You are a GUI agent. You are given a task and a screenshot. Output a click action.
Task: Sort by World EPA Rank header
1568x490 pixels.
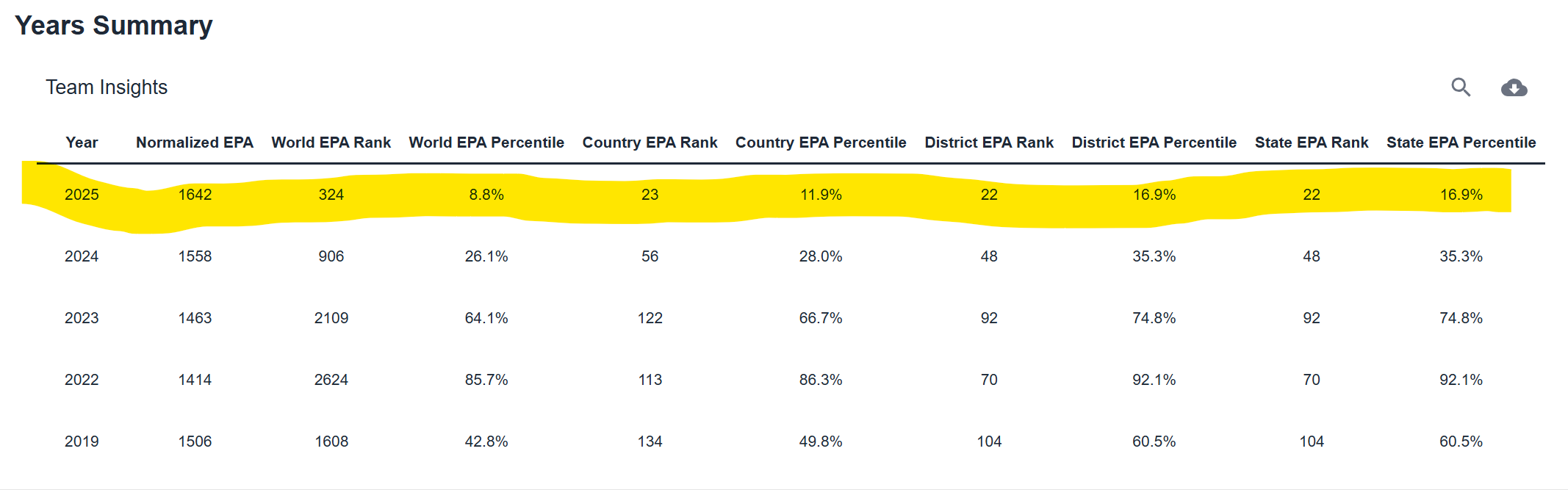[x=331, y=143]
